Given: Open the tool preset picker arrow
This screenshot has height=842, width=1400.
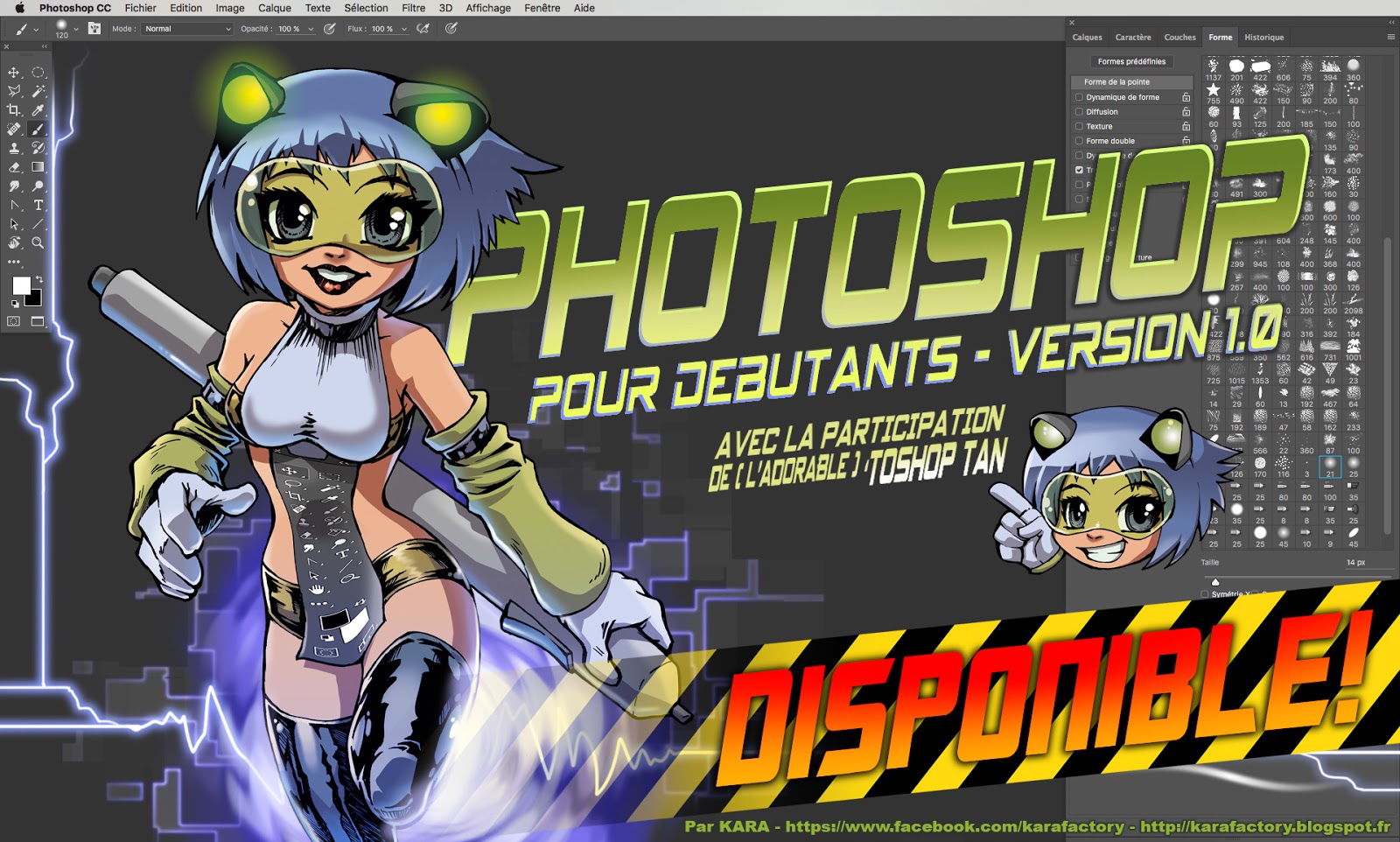Looking at the screenshot, I should pos(36,29).
